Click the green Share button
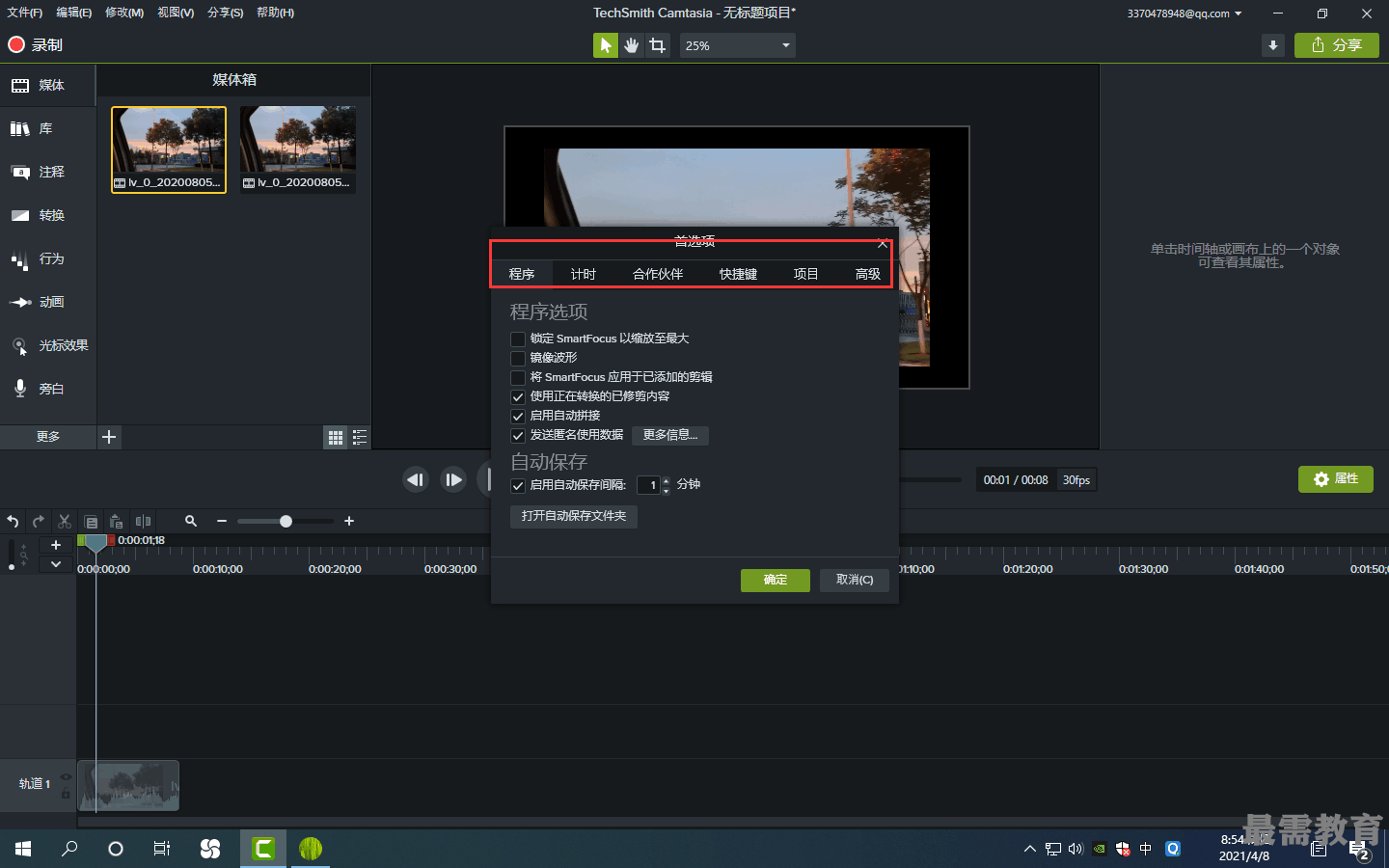Image resolution: width=1389 pixels, height=868 pixels. 1337,45
